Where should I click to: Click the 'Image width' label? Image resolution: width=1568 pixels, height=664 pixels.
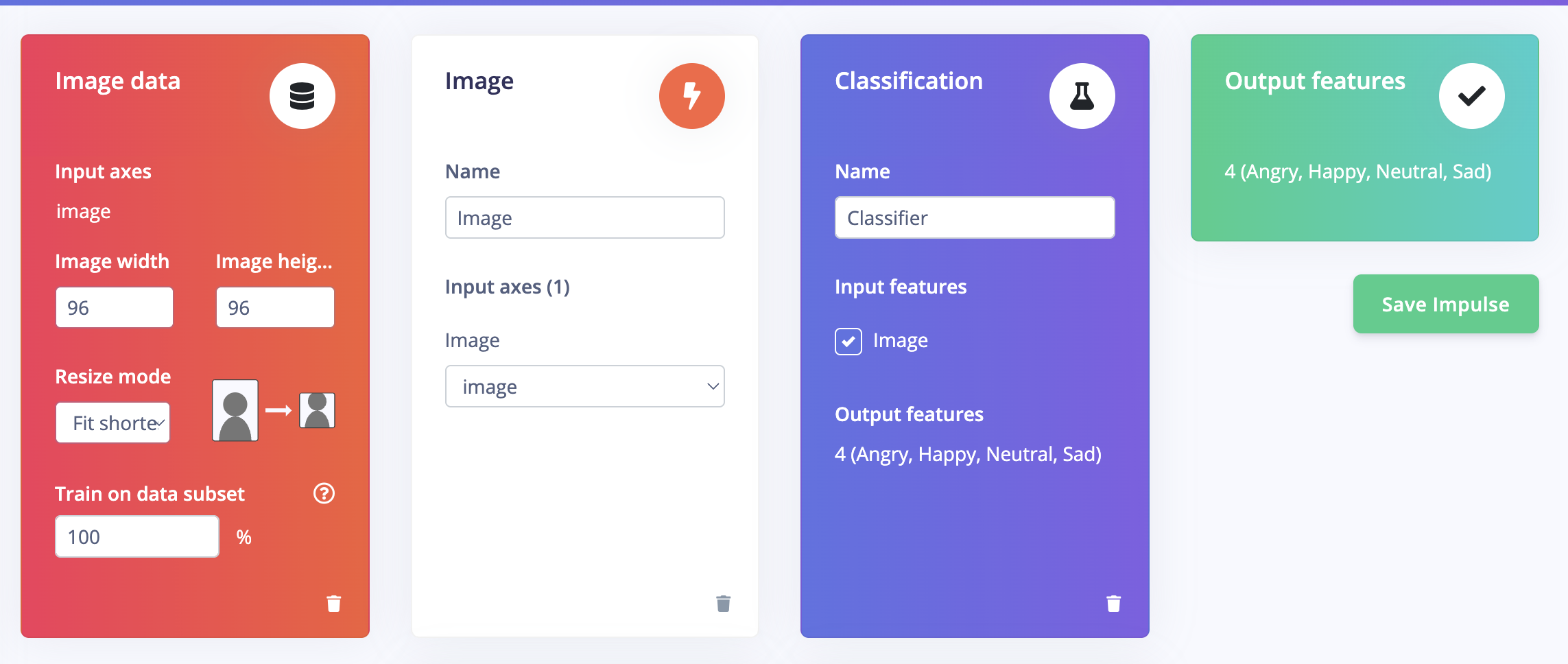tap(112, 261)
